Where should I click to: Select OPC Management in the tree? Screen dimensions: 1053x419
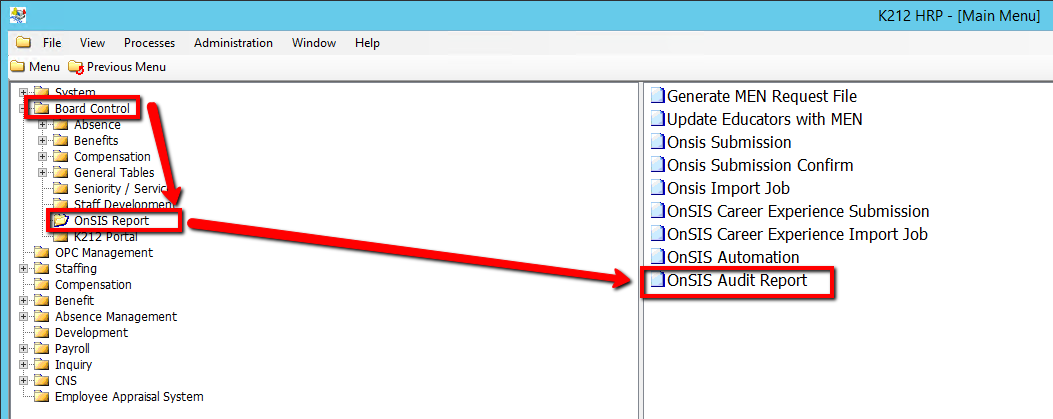(104, 253)
